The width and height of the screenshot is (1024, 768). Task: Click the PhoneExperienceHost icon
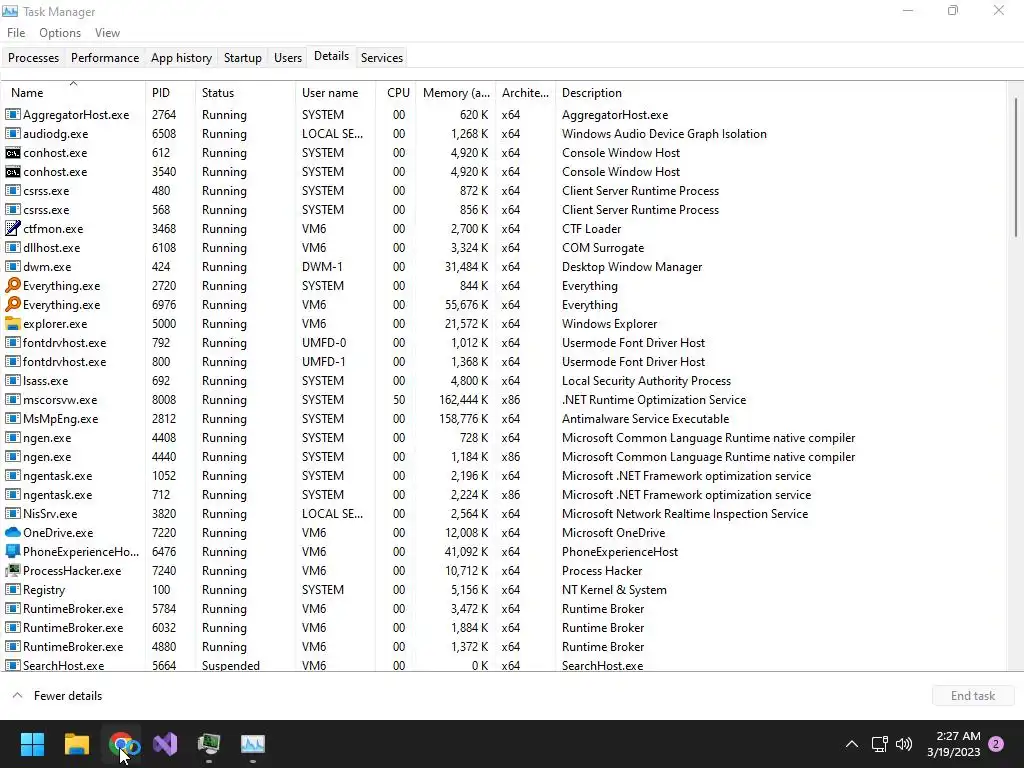[12, 551]
